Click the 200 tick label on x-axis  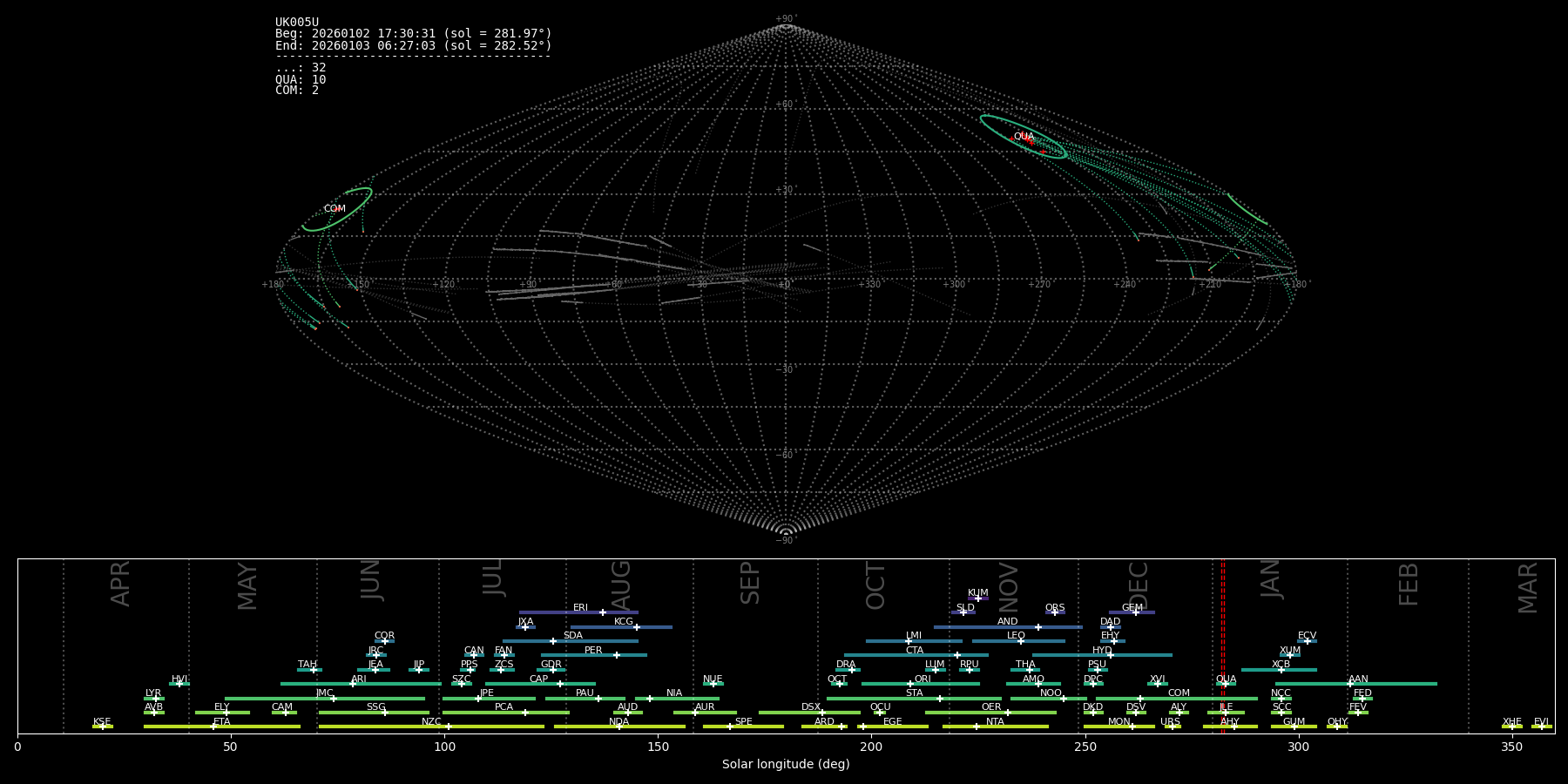click(x=871, y=747)
